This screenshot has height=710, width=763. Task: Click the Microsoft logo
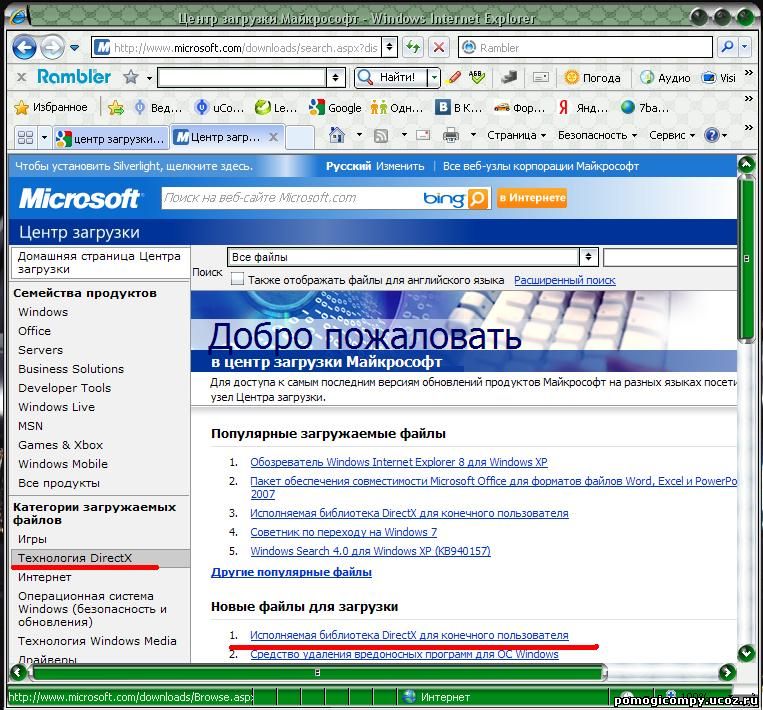80,199
